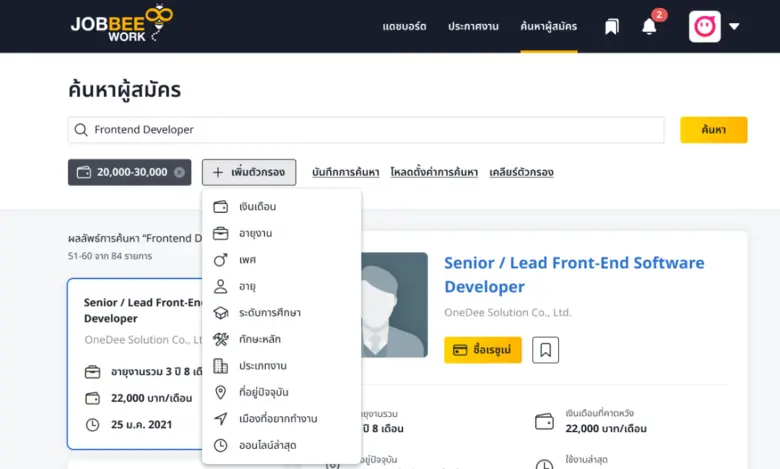Open the เพิ่มตัวกรอง add filter dropdown

[x=248, y=172]
